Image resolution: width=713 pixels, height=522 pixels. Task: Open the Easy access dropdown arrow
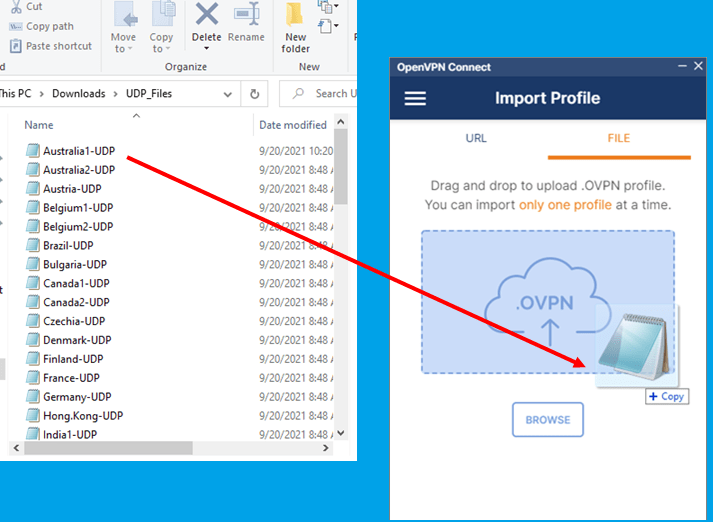pos(336,26)
